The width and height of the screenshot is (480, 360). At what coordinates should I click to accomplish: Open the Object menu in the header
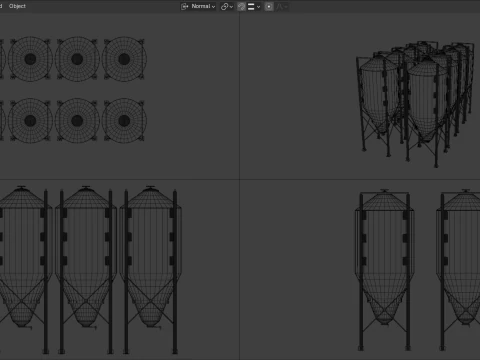click(17, 6)
